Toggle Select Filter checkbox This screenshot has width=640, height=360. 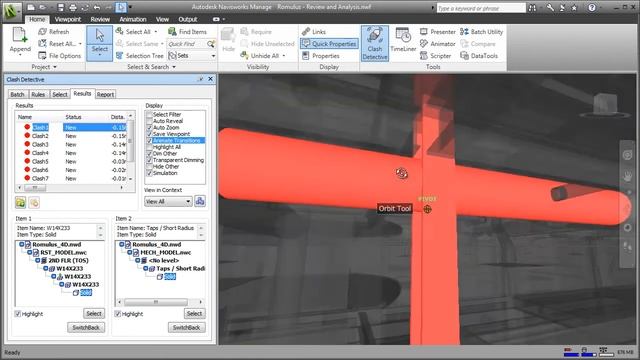149,115
